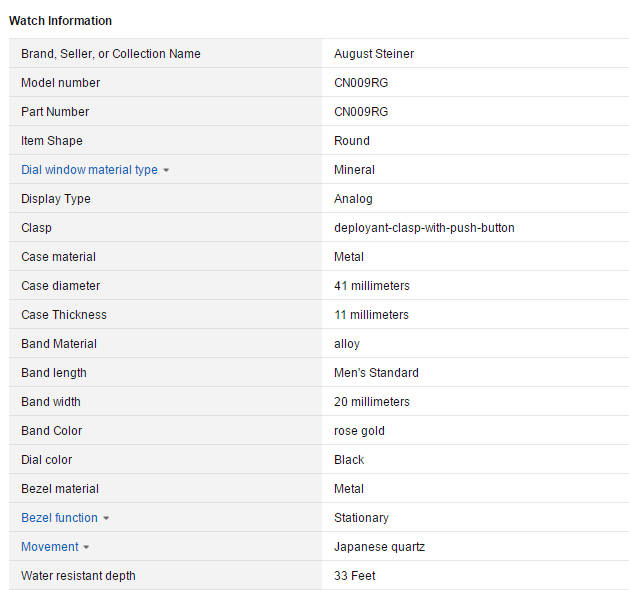Click the Part Number row label
The image size is (629, 590).
55,112
